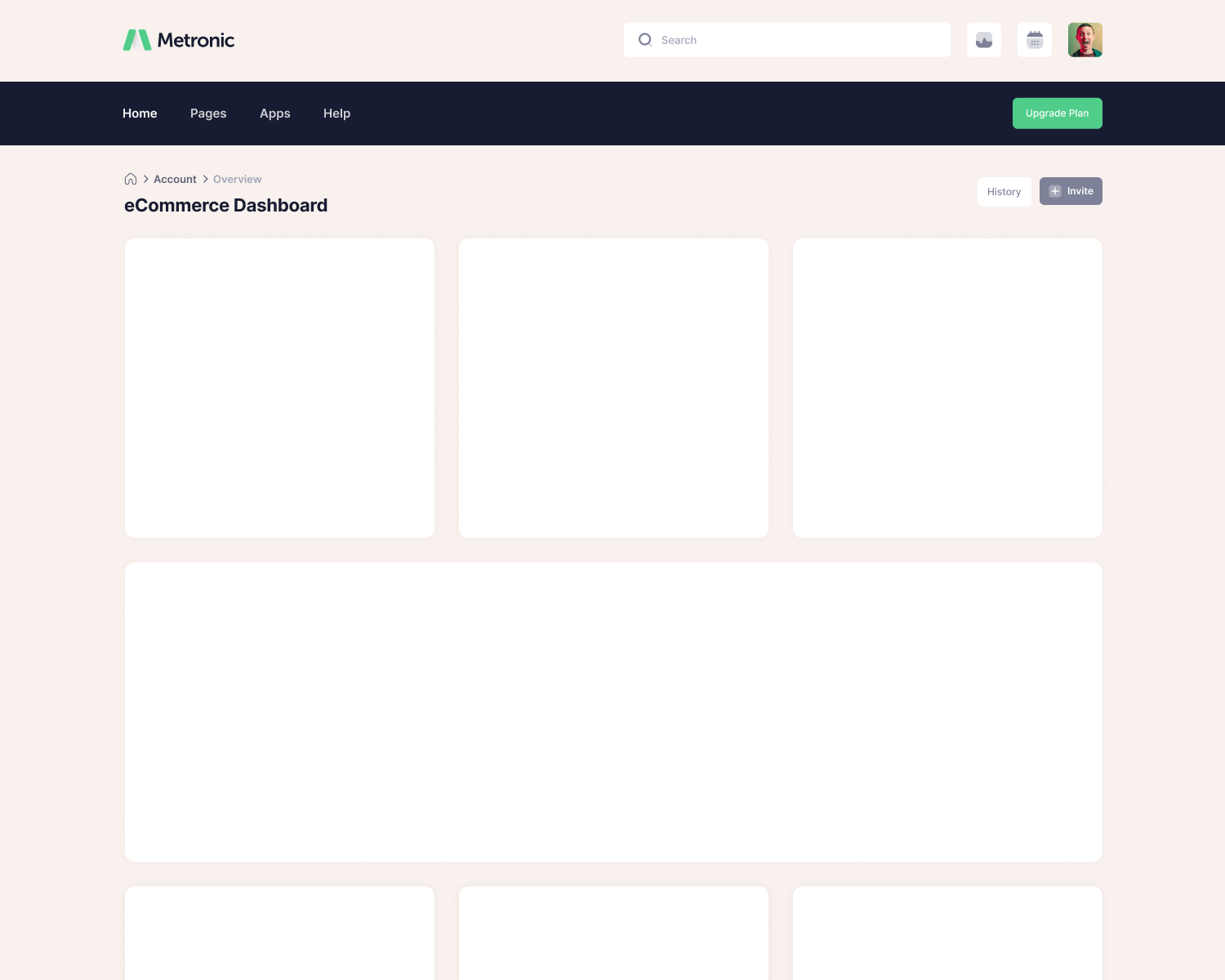Open the calendar icon in header
This screenshot has height=980, width=1225.
point(1035,40)
